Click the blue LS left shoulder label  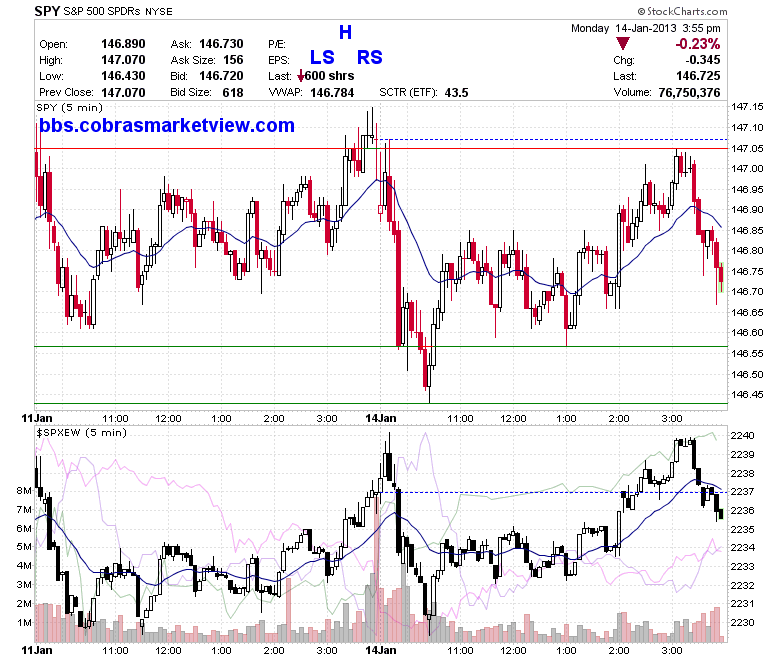pos(322,57)
